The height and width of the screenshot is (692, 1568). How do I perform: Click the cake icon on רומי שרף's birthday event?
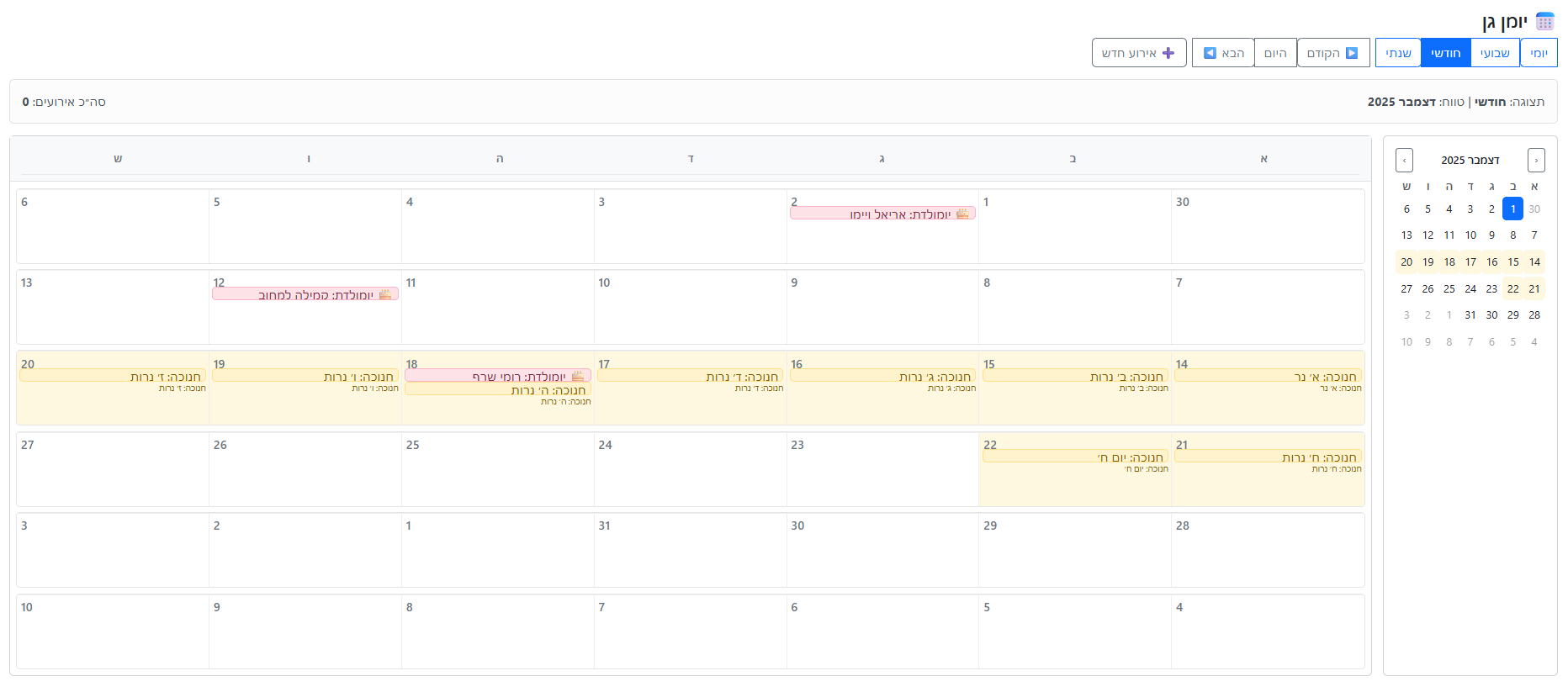(578, 376)
